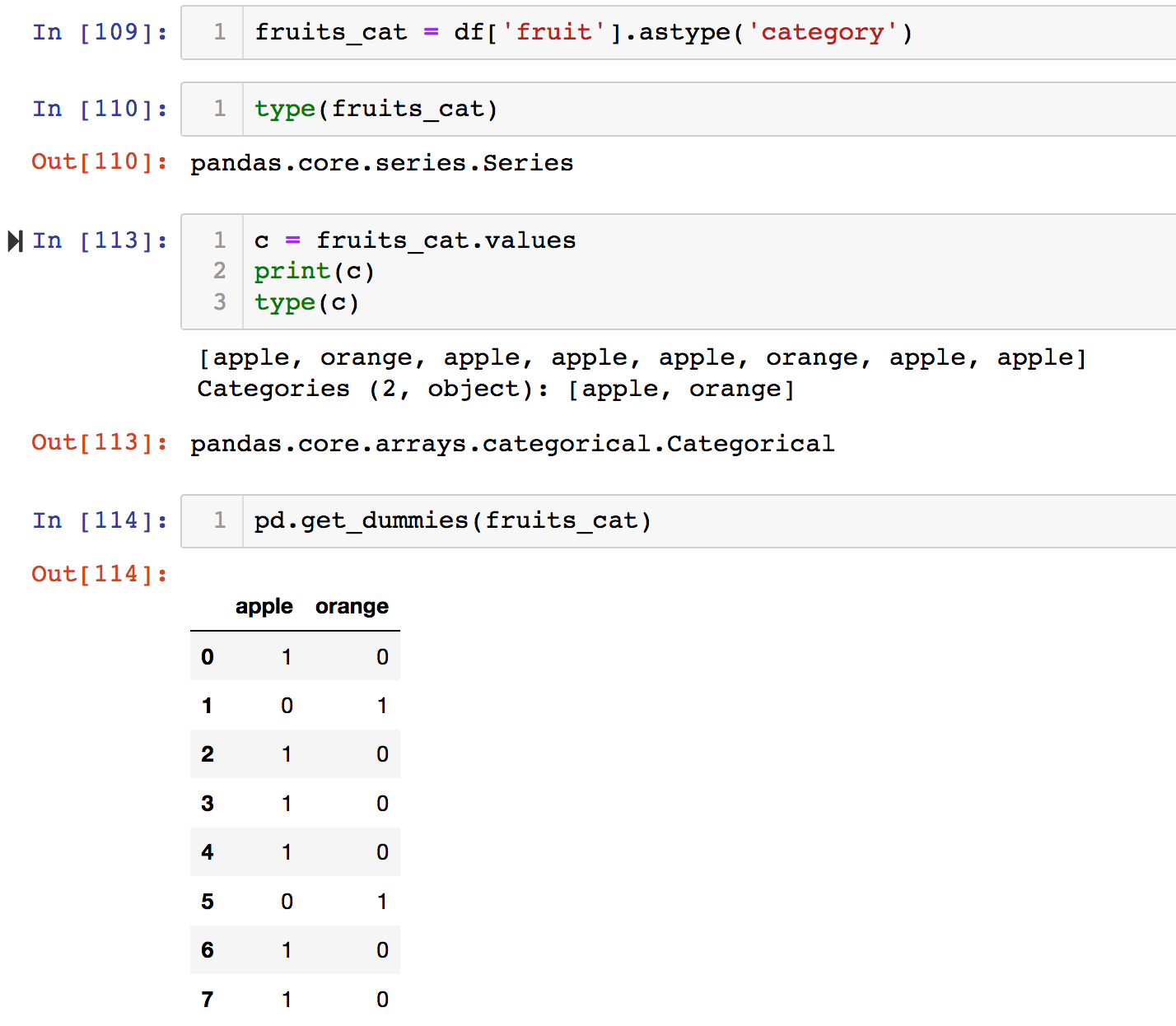Click the orange value in row 5
The height and width of the screenshot is (1026, 1176).
point(382,902)
